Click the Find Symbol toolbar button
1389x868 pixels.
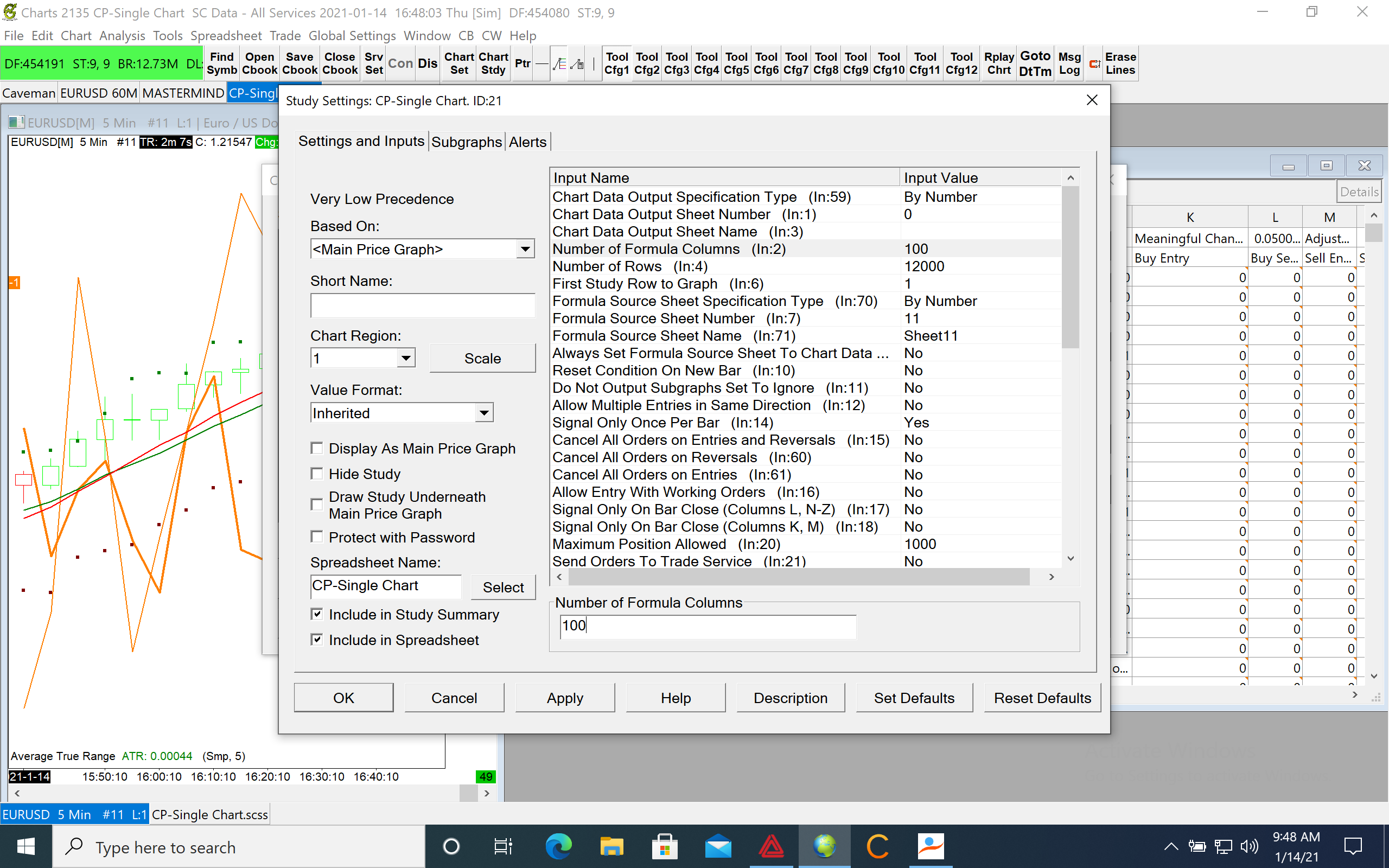tap(221, 63)
